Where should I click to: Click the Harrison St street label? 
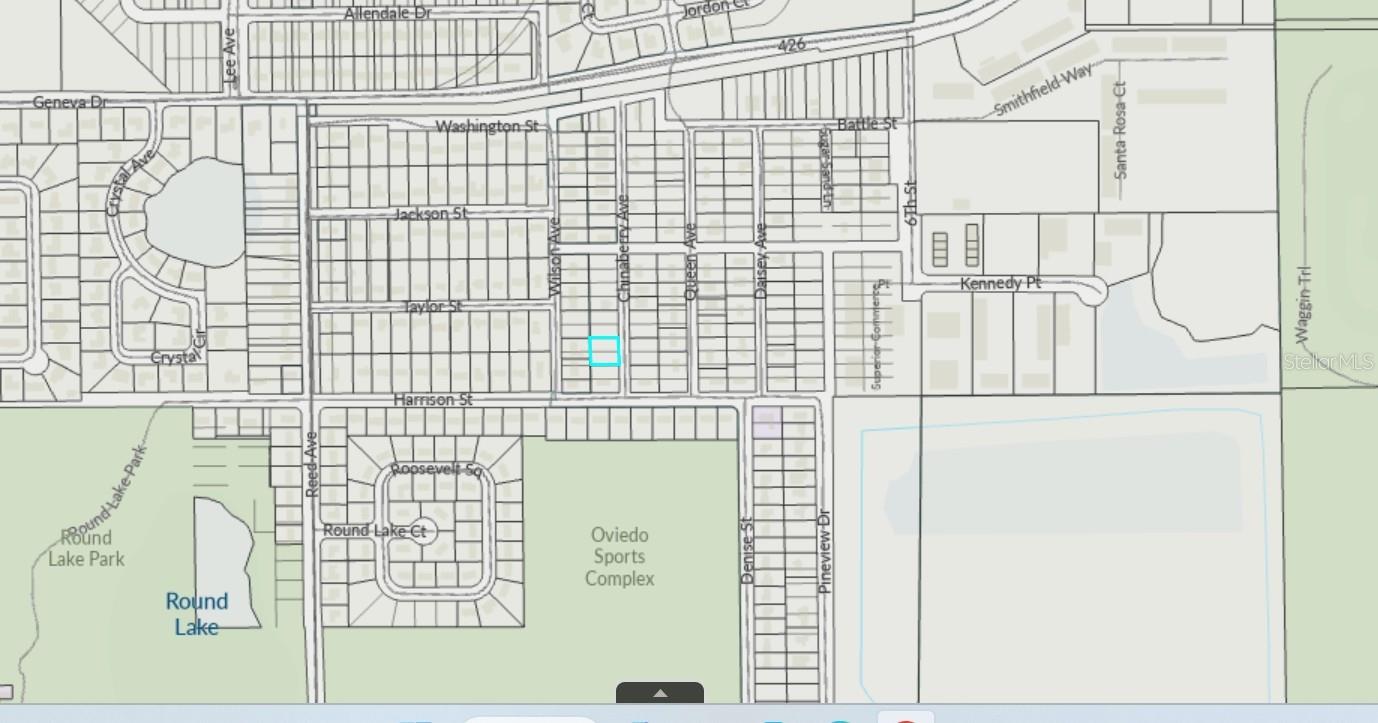(x=434, y=399)
